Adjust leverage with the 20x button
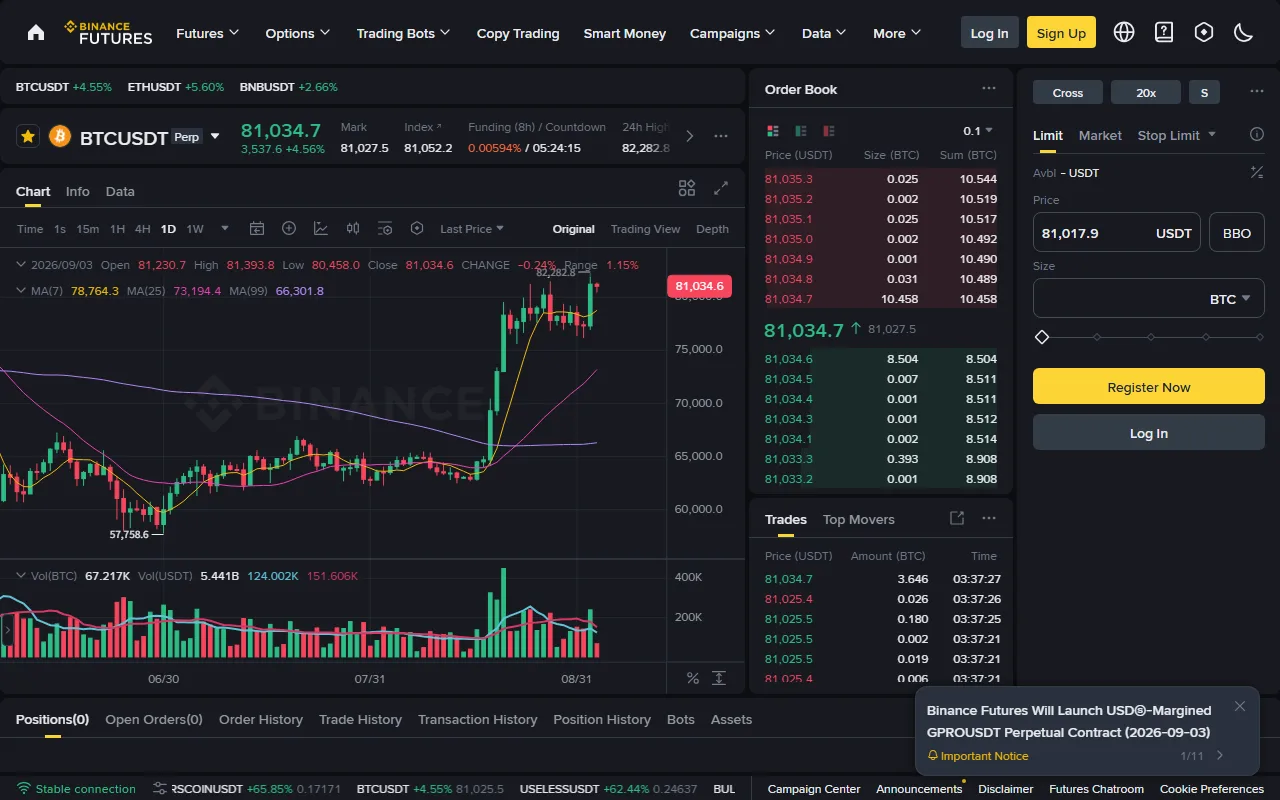This screenshot has width=1280, height=800. [1146, 93]
